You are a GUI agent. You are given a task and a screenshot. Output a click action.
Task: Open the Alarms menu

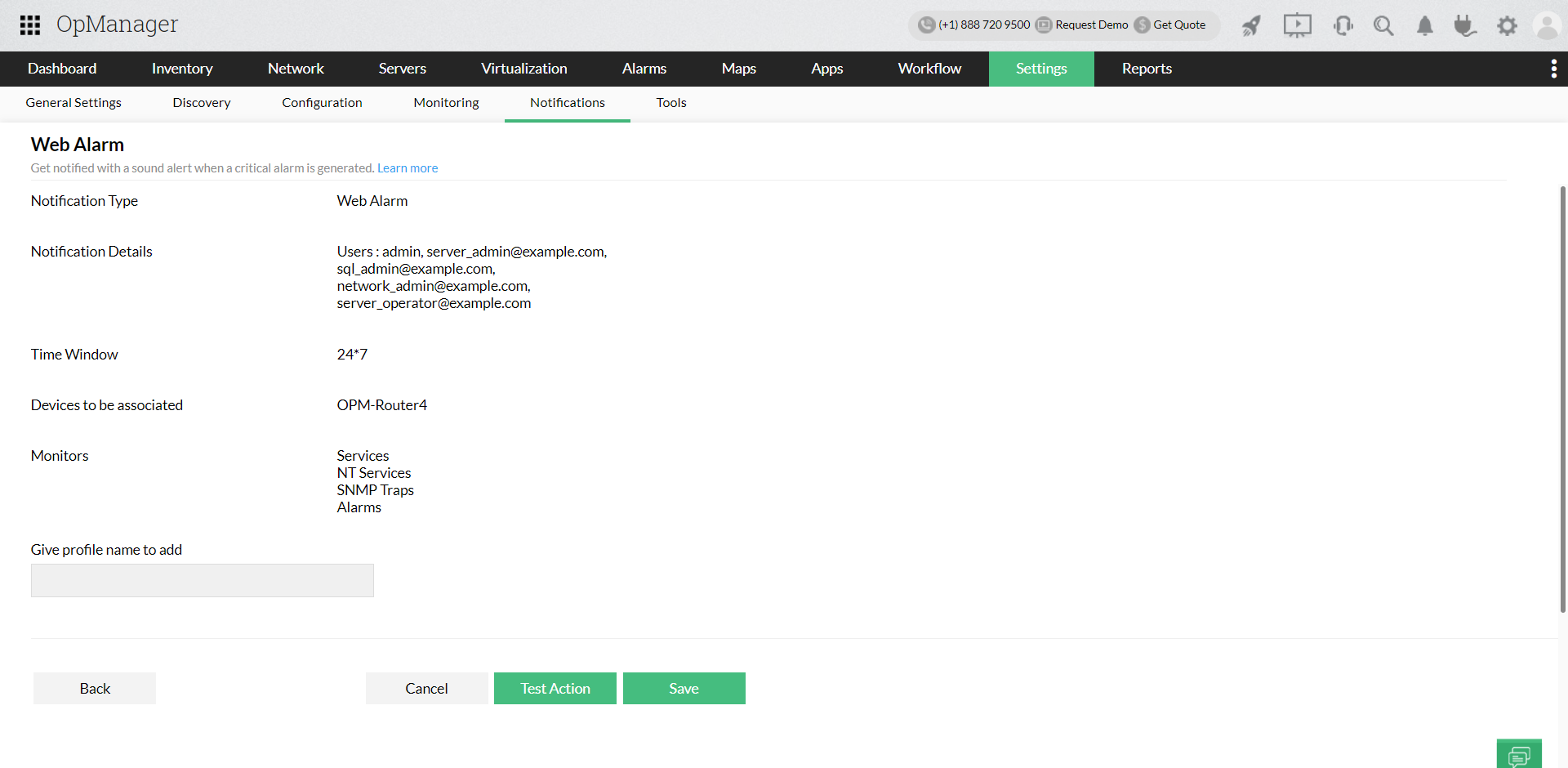(644, 69)
